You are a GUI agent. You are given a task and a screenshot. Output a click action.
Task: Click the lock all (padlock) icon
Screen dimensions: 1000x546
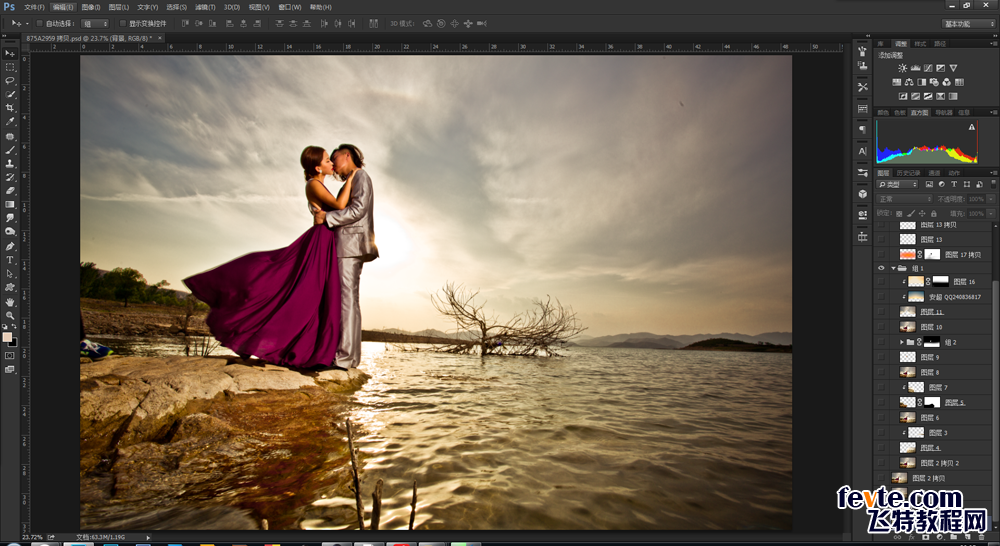pos(934,214)
